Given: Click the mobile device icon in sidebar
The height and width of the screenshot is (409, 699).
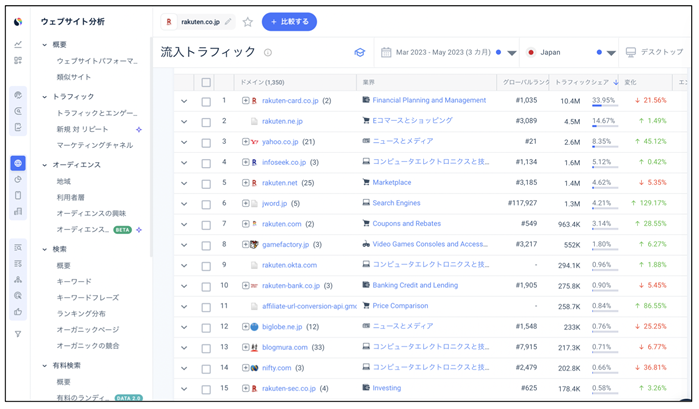Looking at the screenshot, I should pyautogui.click(x=18, y=195).
